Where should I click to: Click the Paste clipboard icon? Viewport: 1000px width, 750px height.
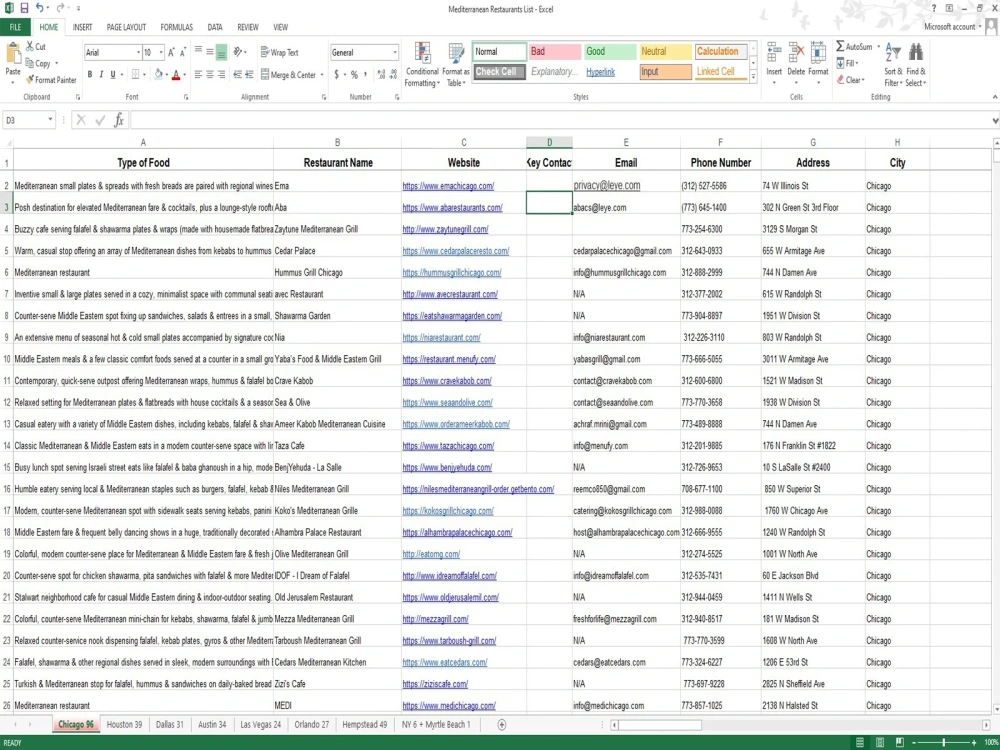point(12,55)
